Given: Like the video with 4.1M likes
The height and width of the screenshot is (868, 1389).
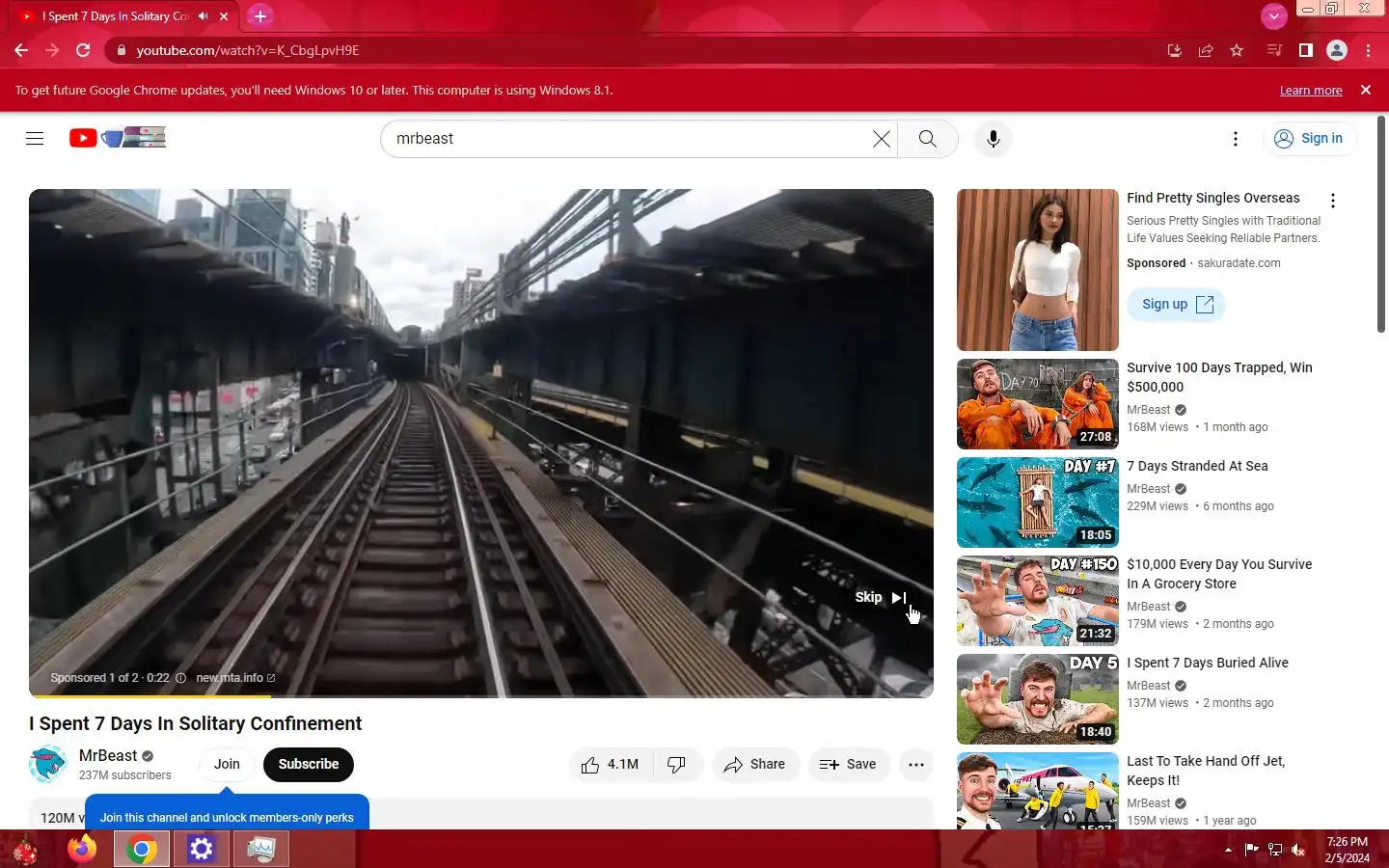Looking at the screenshot, I should [x=611, y=764].
